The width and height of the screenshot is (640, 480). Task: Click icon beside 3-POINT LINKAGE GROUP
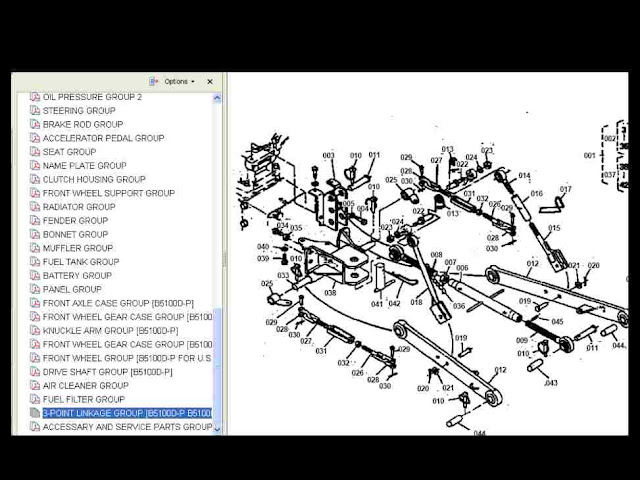[x=35, y=413]
